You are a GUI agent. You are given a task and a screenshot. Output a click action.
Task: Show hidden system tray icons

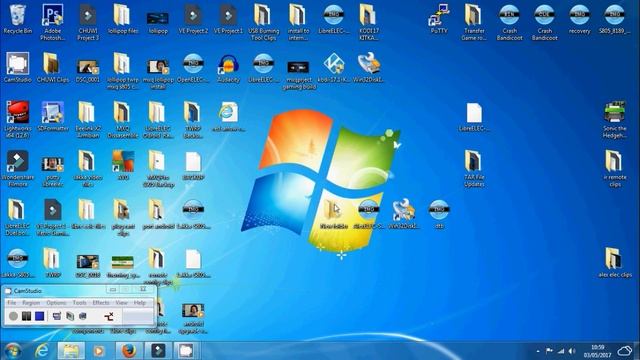pos(538,351)
